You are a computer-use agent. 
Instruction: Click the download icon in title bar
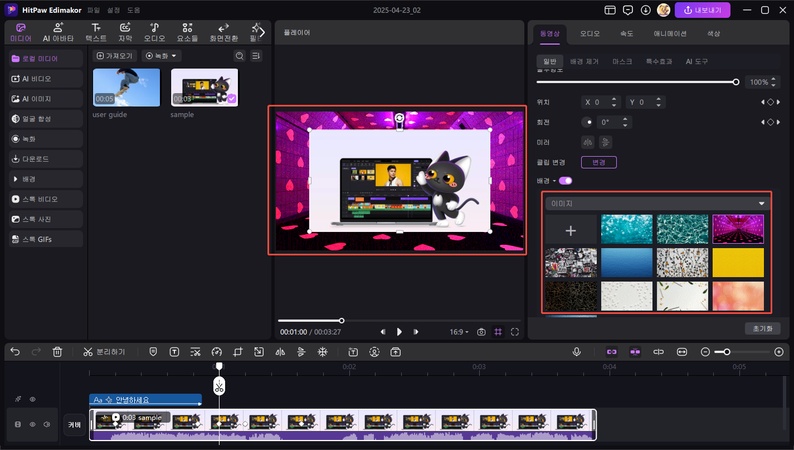point(646,10)
